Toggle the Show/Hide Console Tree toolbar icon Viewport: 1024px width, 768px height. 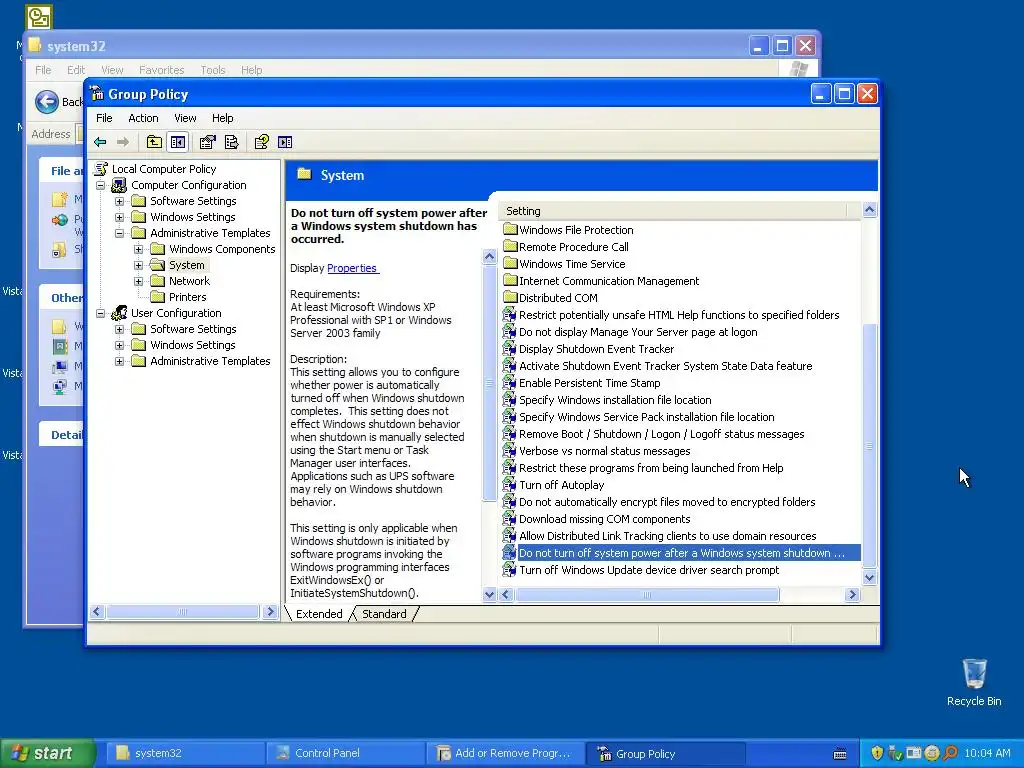tap(178, 142)
